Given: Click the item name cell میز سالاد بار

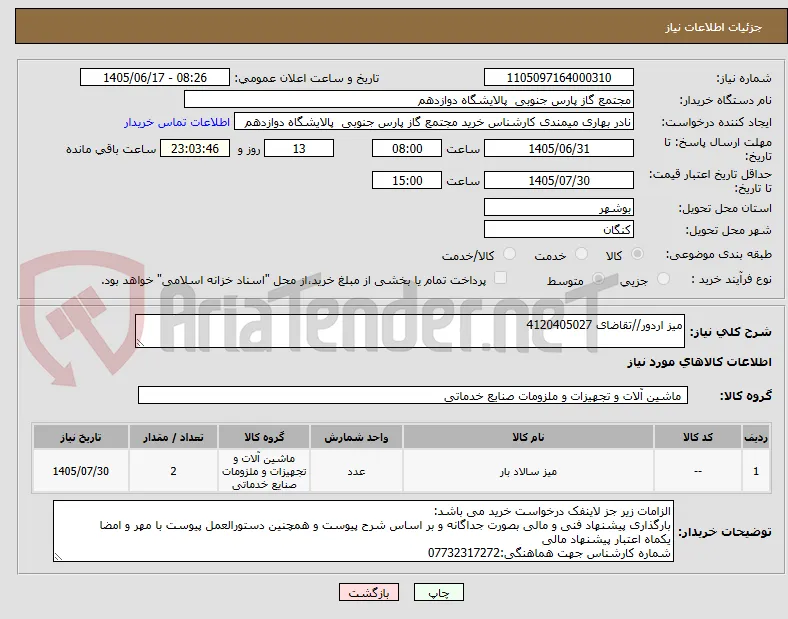Looking at the screenshot, I should [528, 471].
